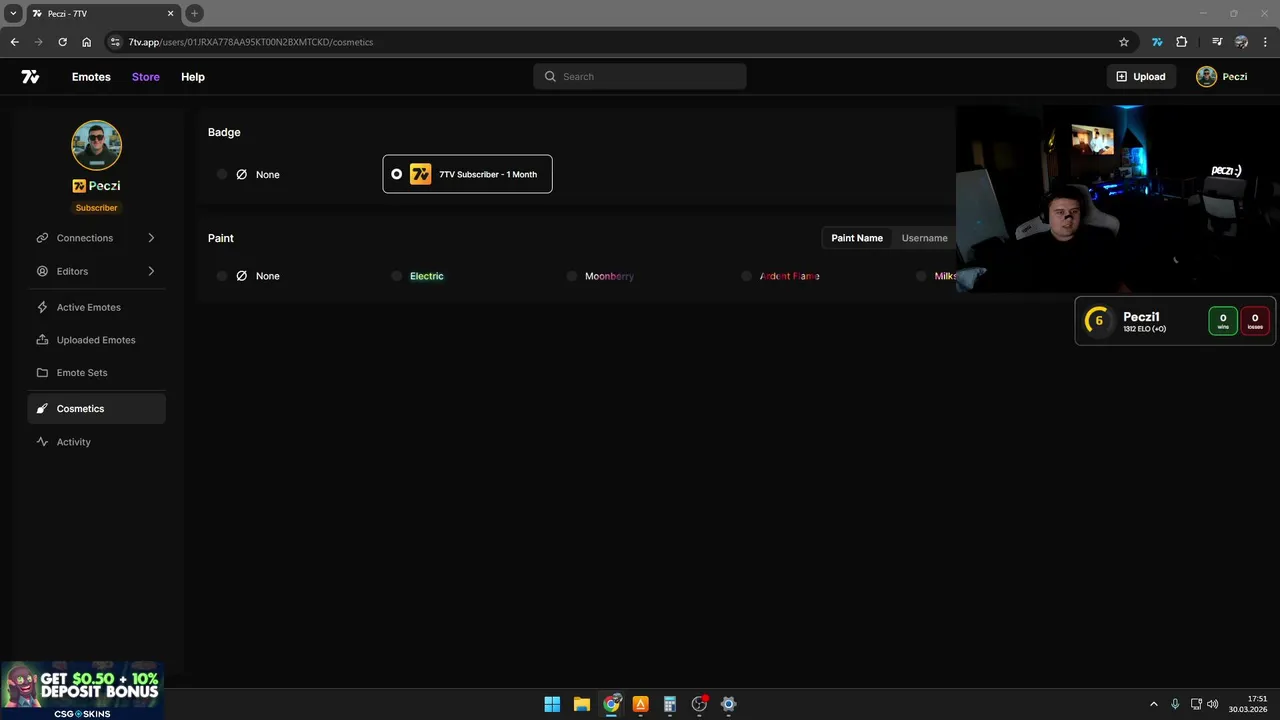The height and width of the screenshot is (720, 1280).
Task: Open the Help menu
Action: pos(193,76)
